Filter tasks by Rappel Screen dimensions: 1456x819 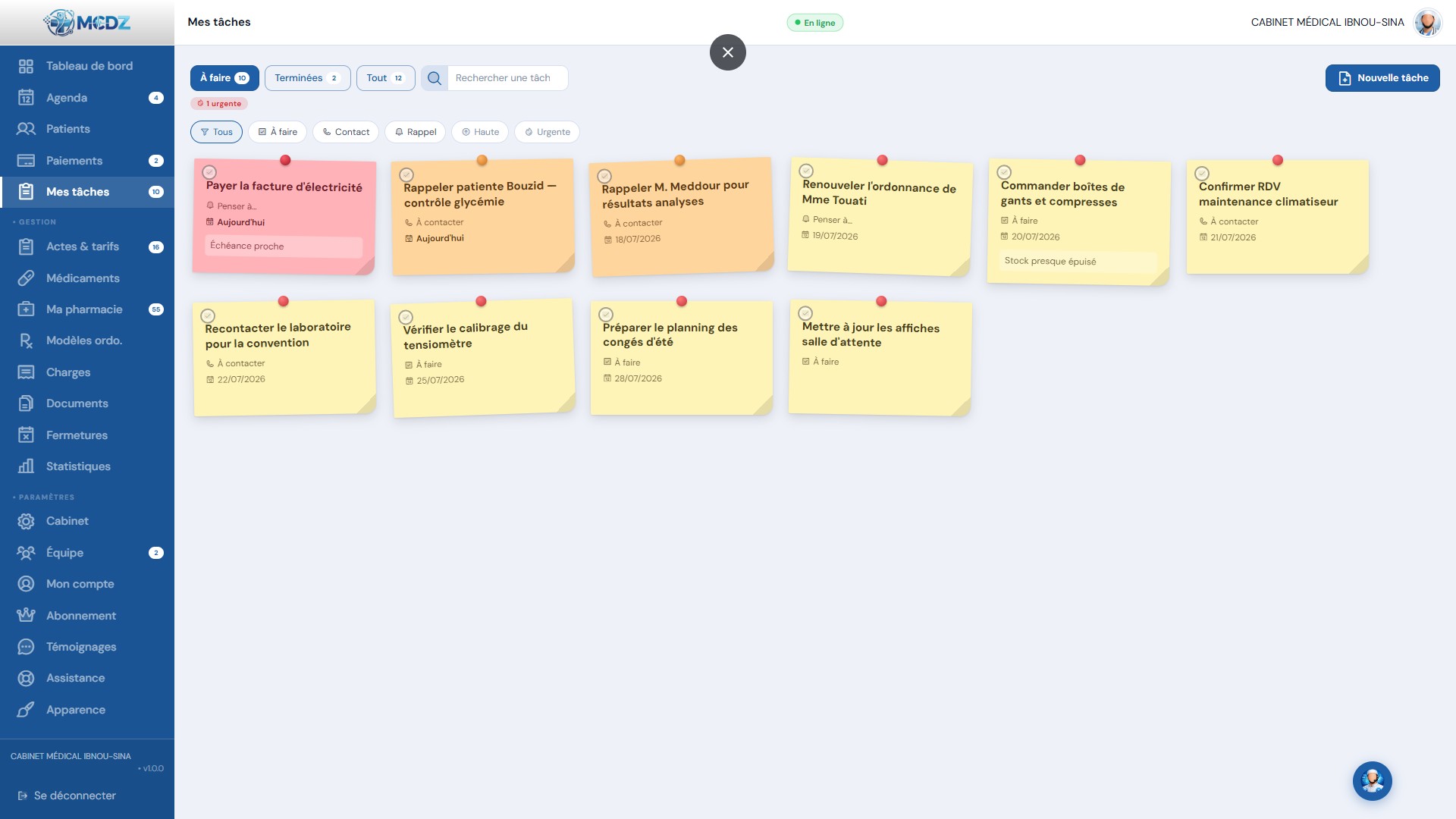click(x=415, y=132)
